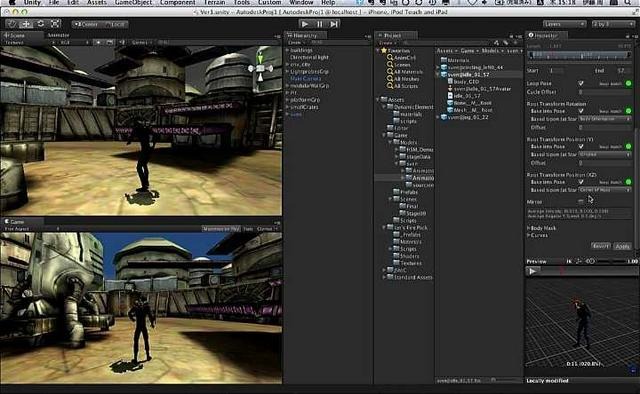Open Based Upon dropdown for Root Transform Position (XZ)
640x394 pixels.
click(605, 190)
